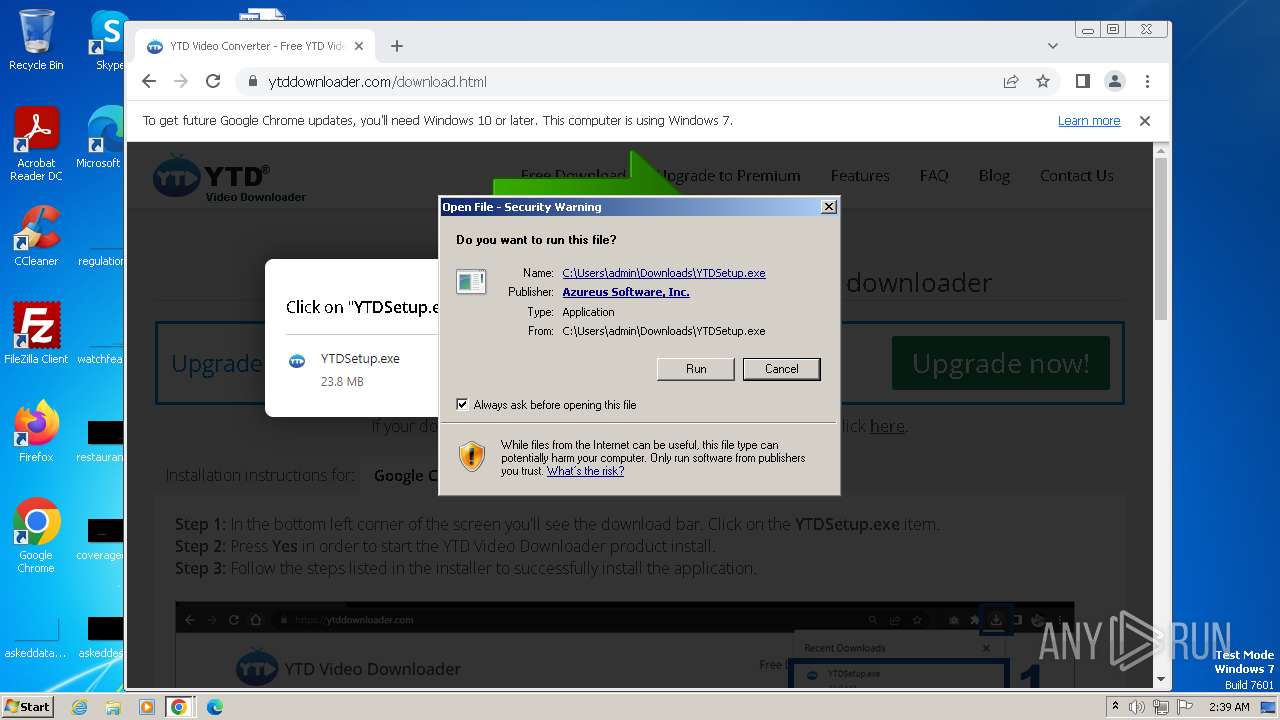Click the Action Center flag tray icon
The height and width of the screenshot is (720, 1280).
[x=1185, y=707]
